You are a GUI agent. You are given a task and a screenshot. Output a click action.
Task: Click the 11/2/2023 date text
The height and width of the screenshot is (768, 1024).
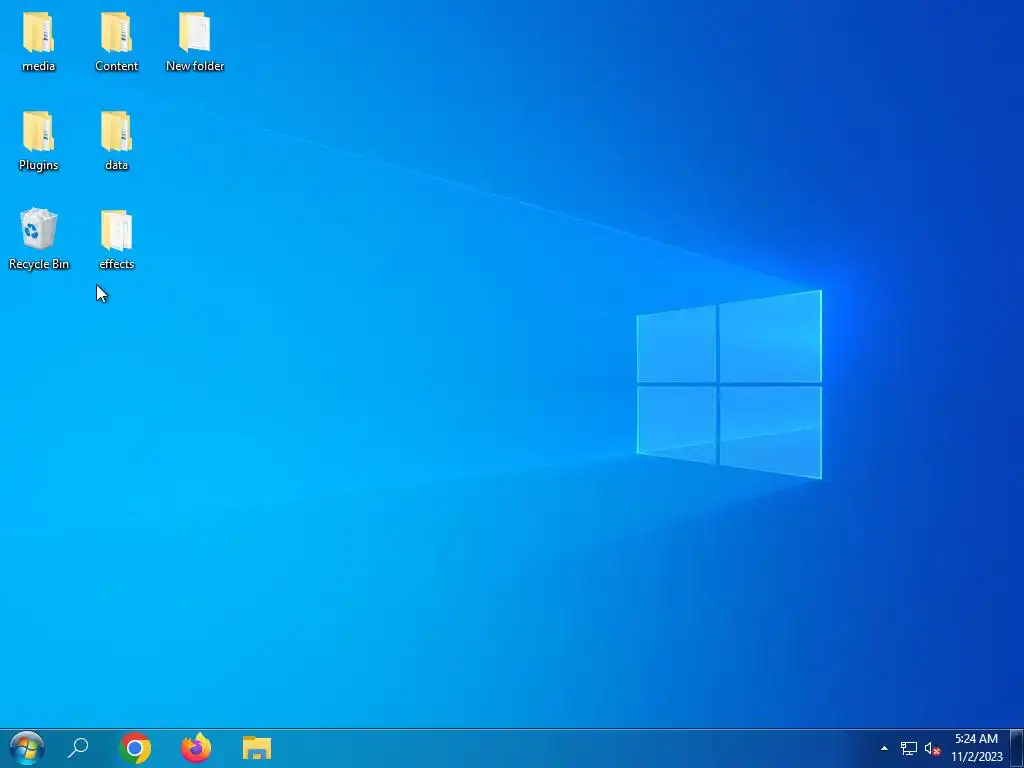[976, 757]
